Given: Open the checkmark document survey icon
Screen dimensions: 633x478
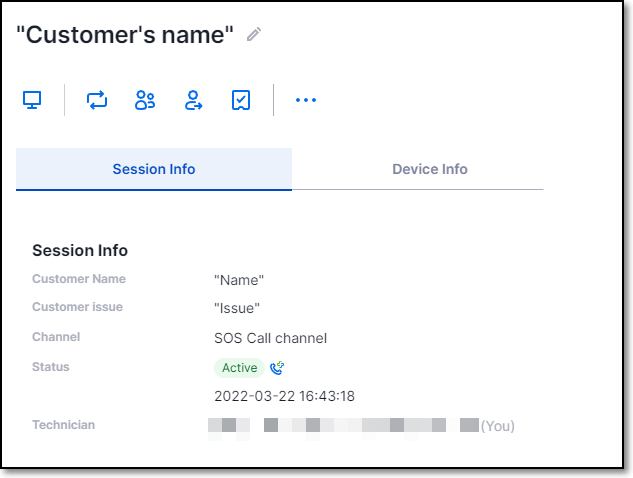Looking at the screenshot, I should click(241, 100).
